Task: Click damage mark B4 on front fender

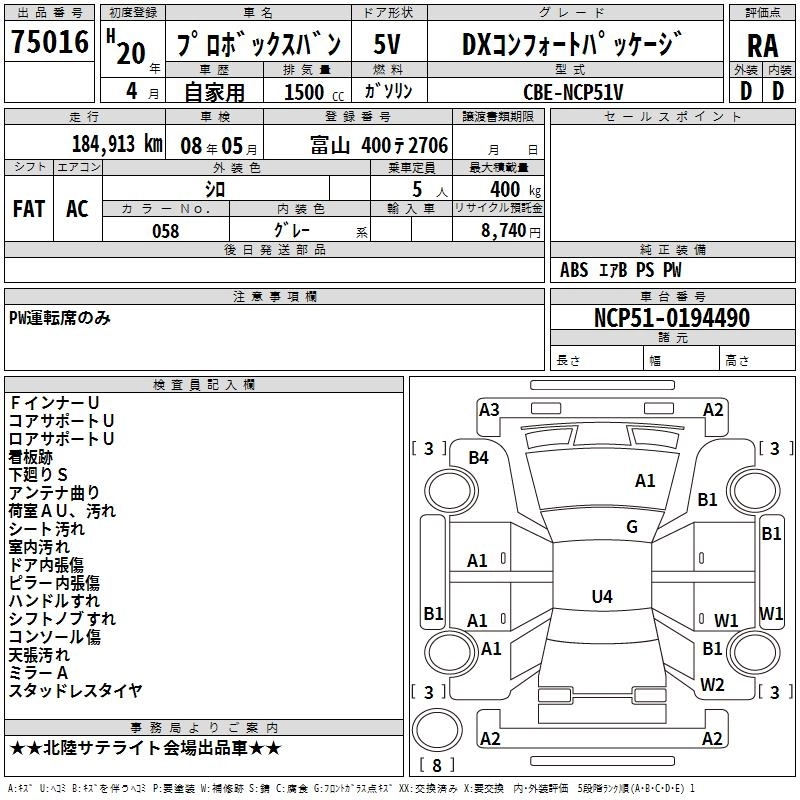Action: (x=479, y=458)
